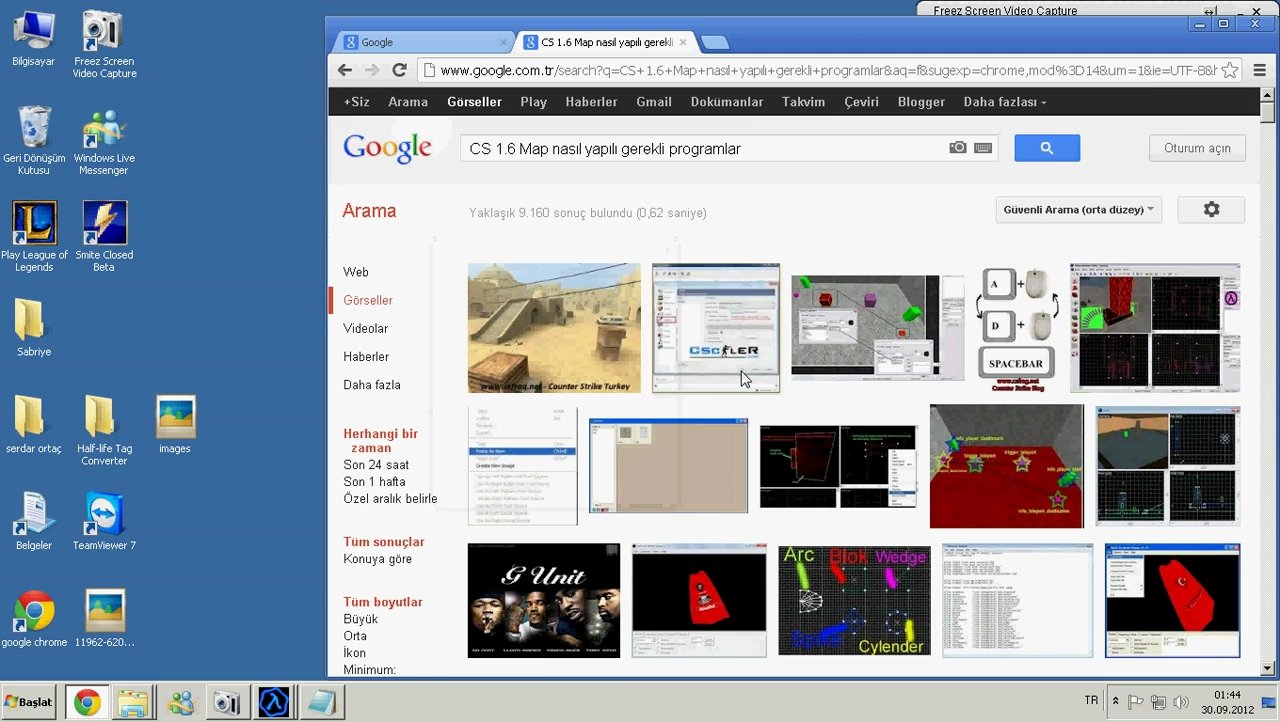Open the desert Counter Strike map thumbnail
The height and width of the screenshot is (722, 1280).
554,328
